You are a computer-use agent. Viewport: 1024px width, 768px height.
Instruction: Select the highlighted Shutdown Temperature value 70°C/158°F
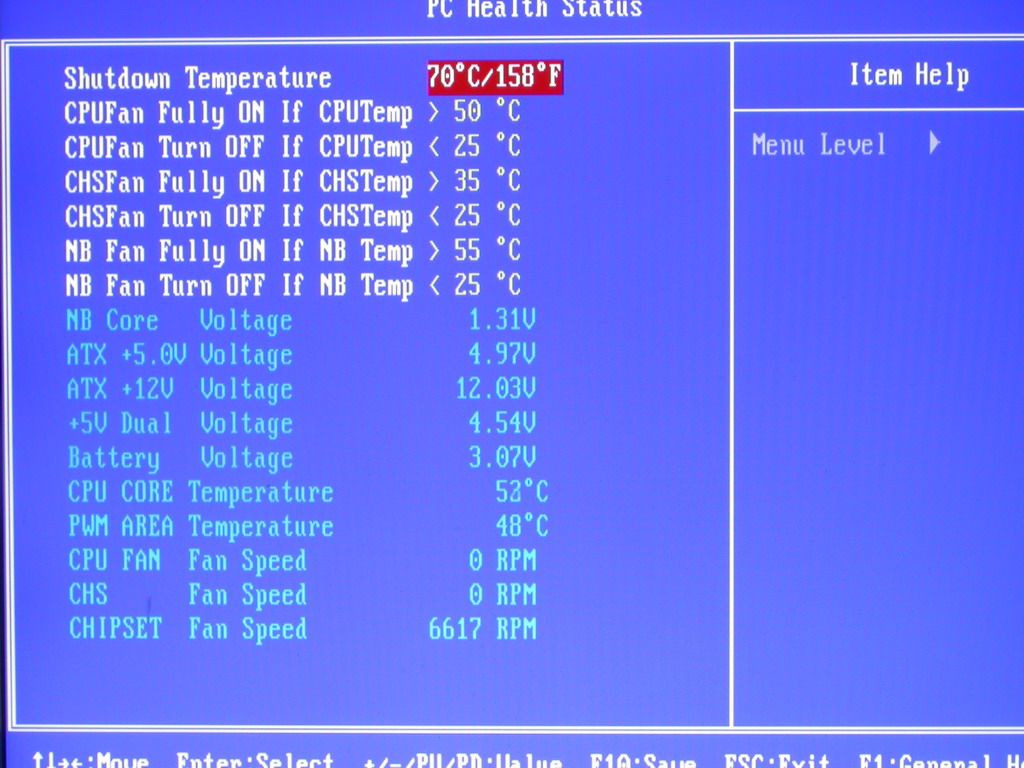[x=495, y=78]
